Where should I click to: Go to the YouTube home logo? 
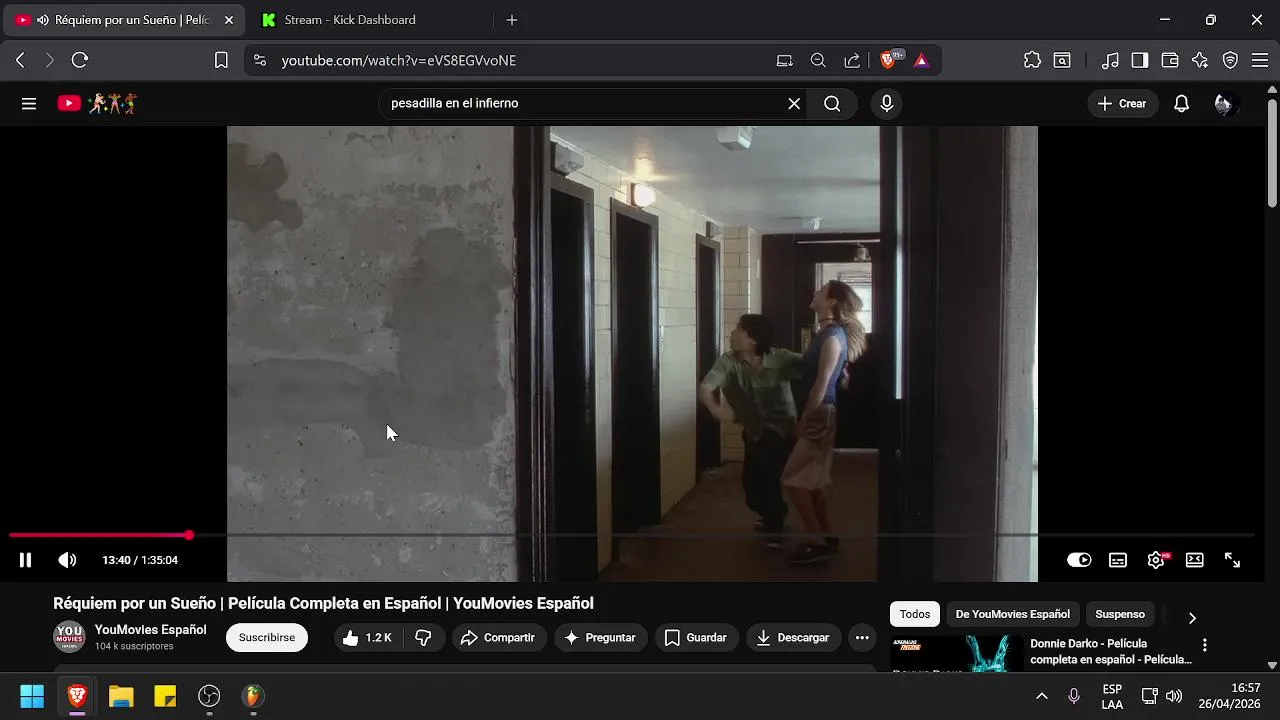tap(96, 103)
